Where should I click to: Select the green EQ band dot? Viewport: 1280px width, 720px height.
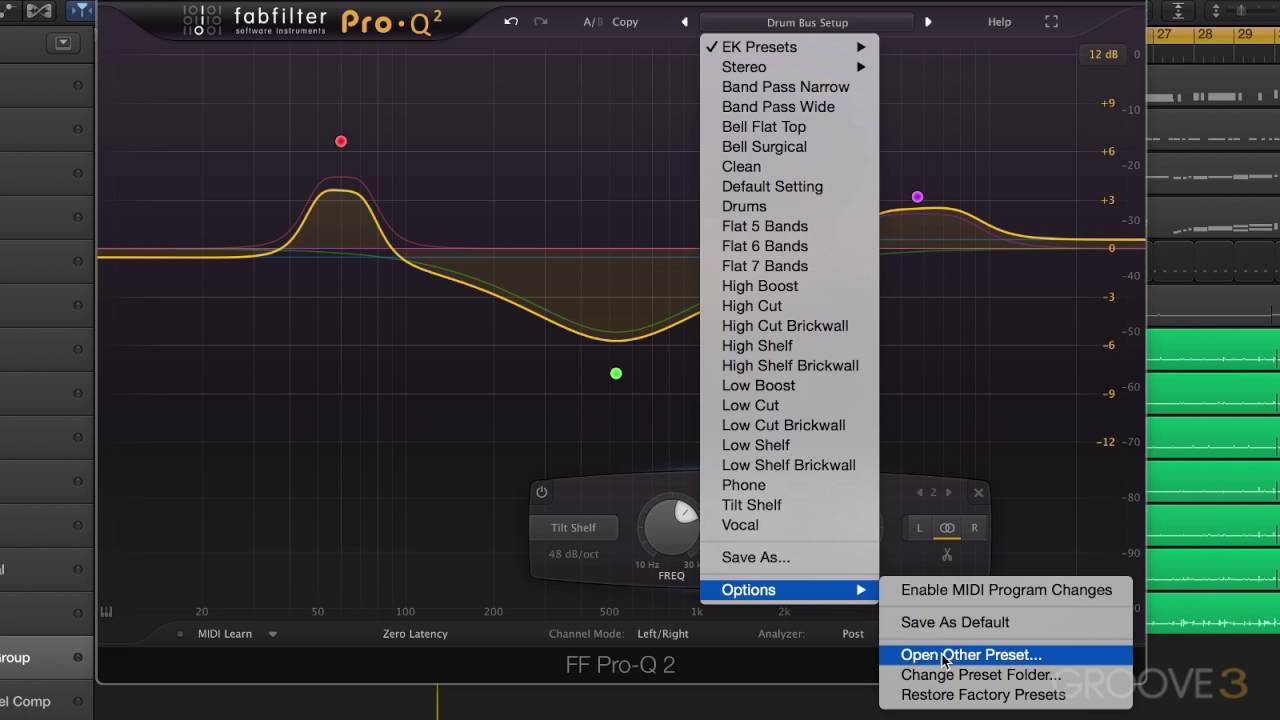616,373
